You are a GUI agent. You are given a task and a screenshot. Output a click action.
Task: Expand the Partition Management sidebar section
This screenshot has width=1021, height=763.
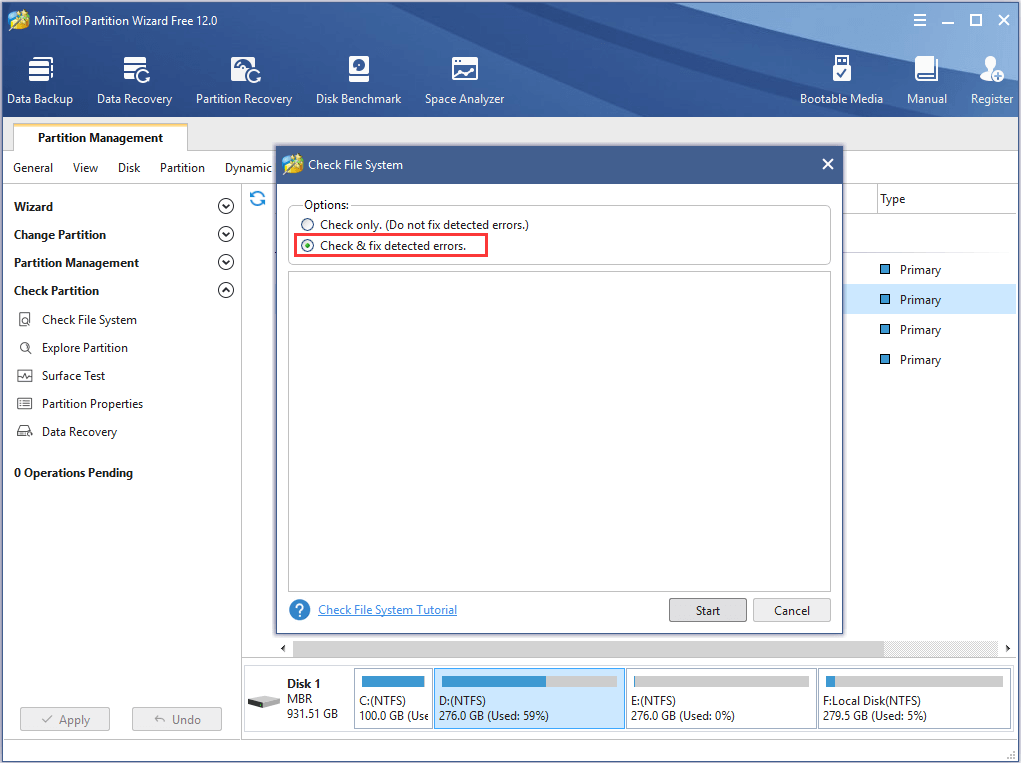click(x=225, y=262)
